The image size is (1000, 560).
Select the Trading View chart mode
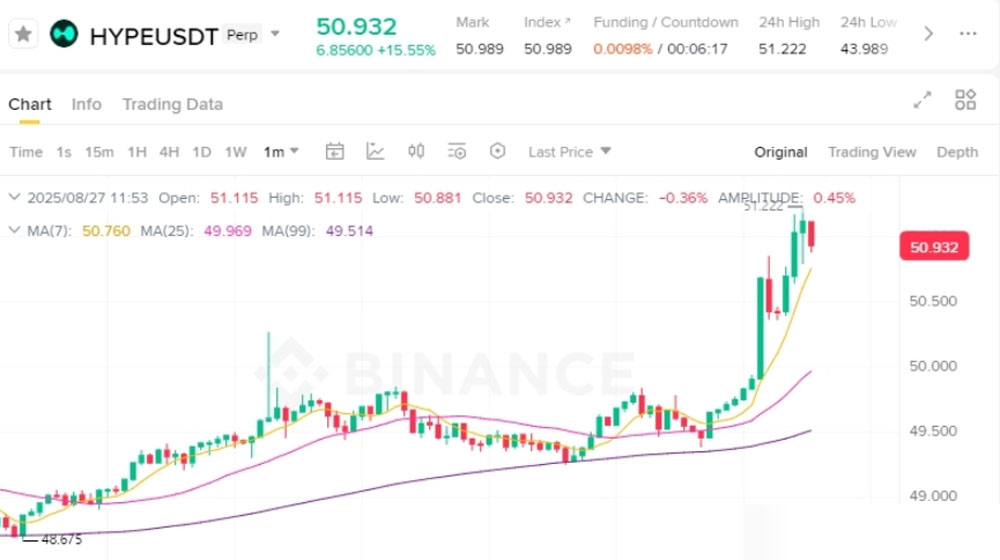click(x=871, y=152)
